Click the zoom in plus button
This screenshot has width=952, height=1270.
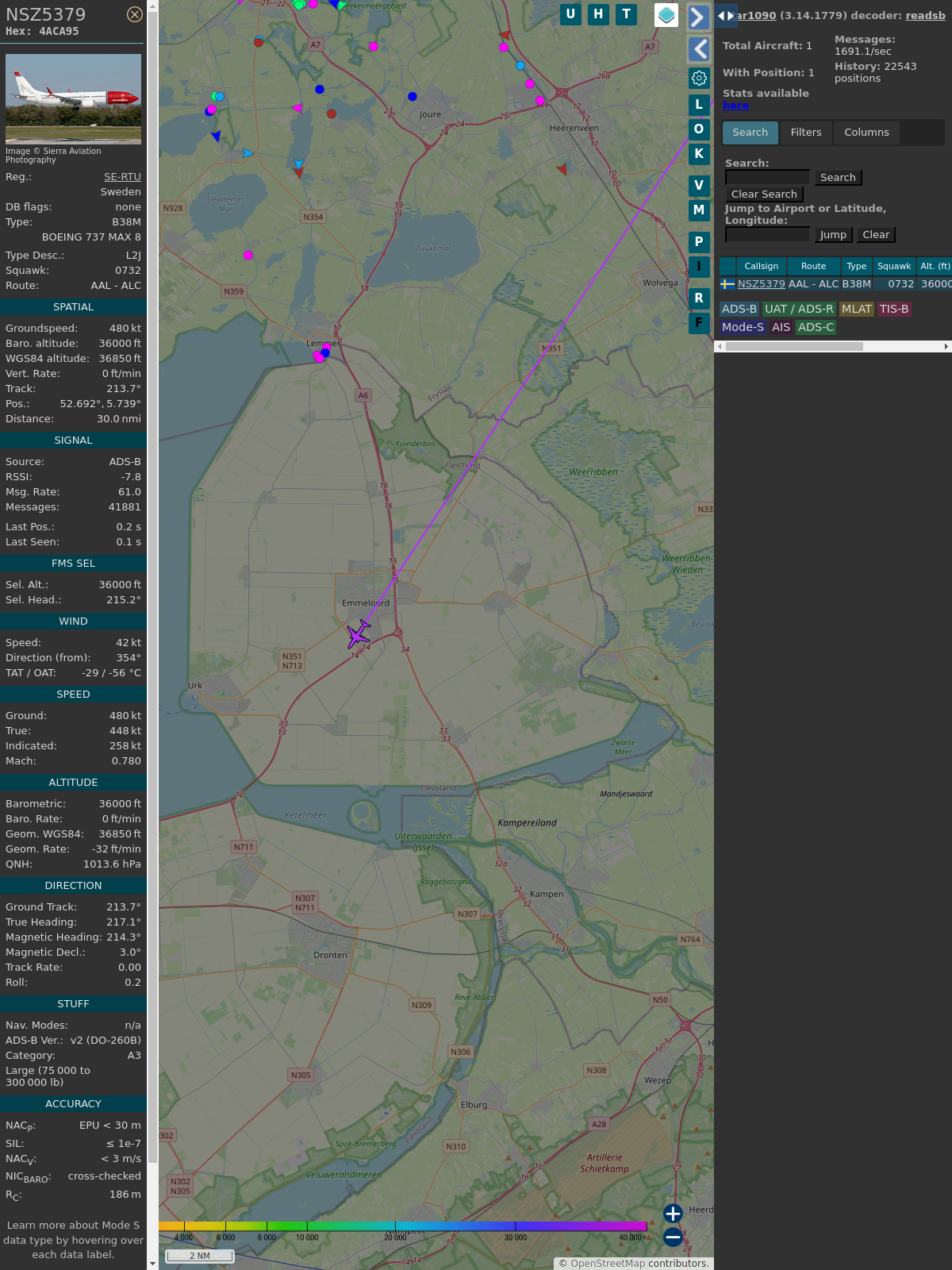(673, 1213)
